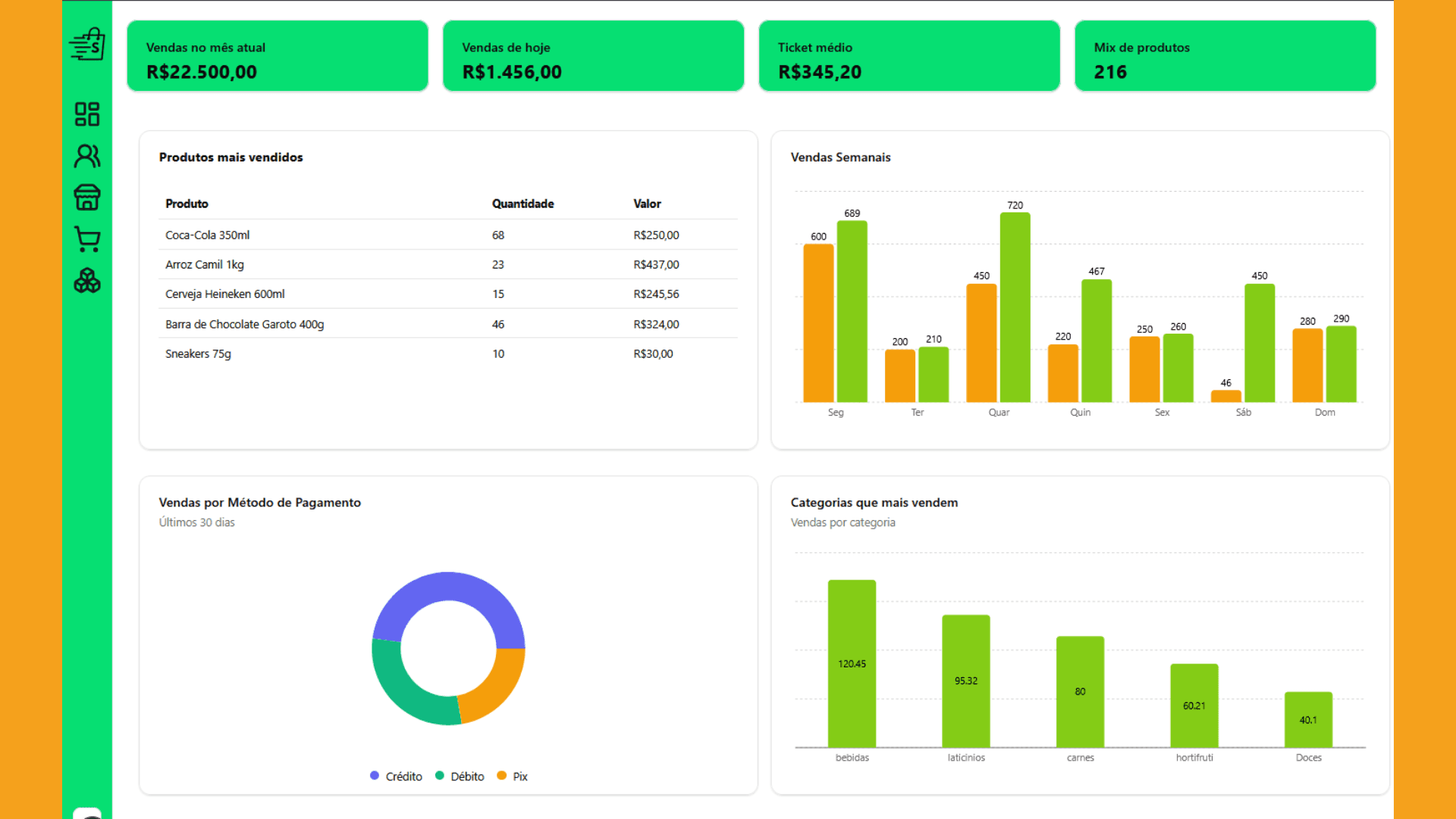The width and height of the screenshot is (1456, 819).
Task: Click the Quantidade column header
Action: coord(522,203)
